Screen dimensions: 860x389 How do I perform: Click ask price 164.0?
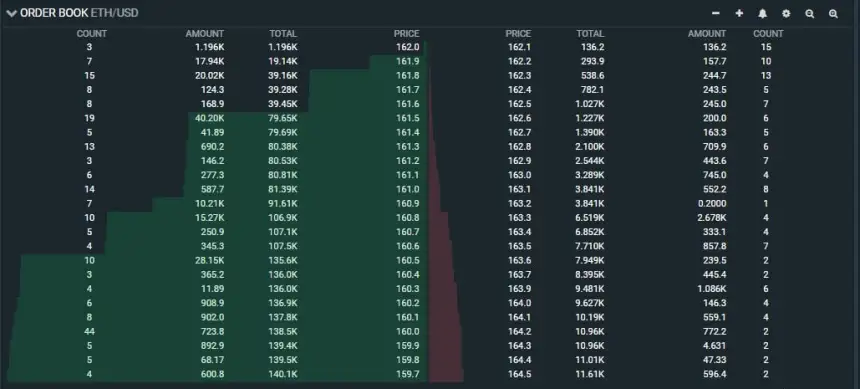(519, 303)
